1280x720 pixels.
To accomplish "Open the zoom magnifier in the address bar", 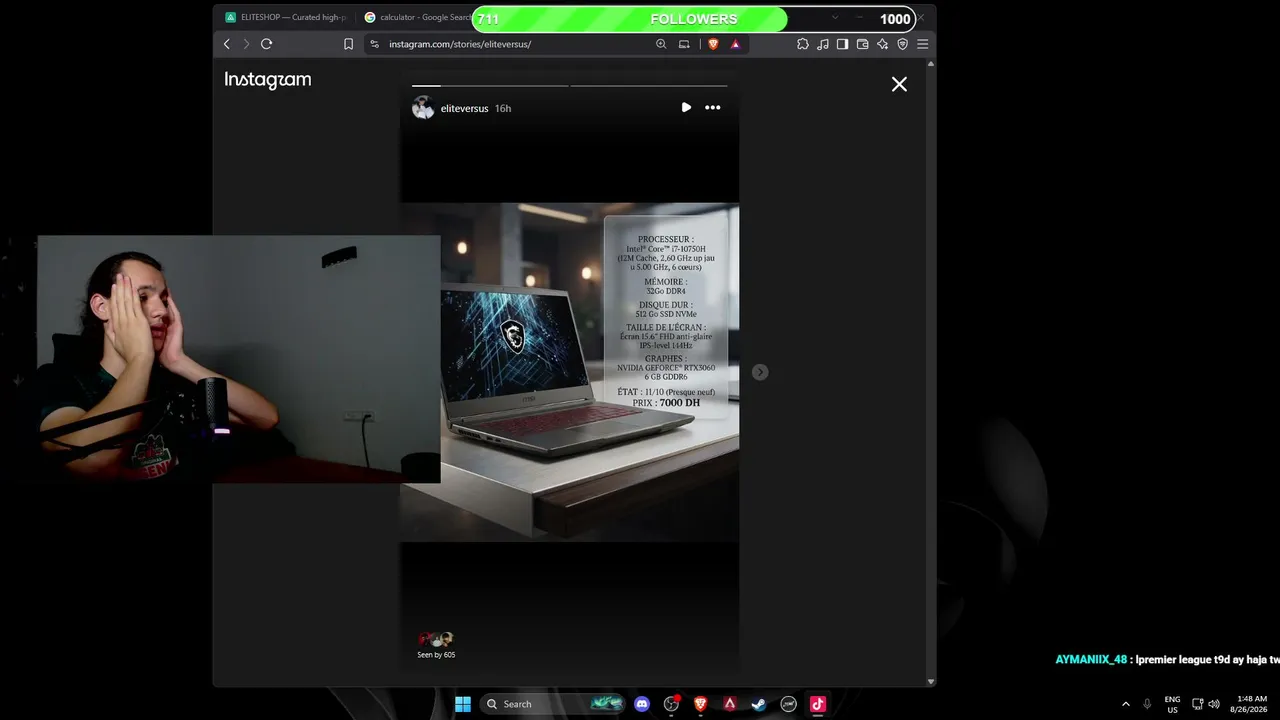I will point(661,44).
